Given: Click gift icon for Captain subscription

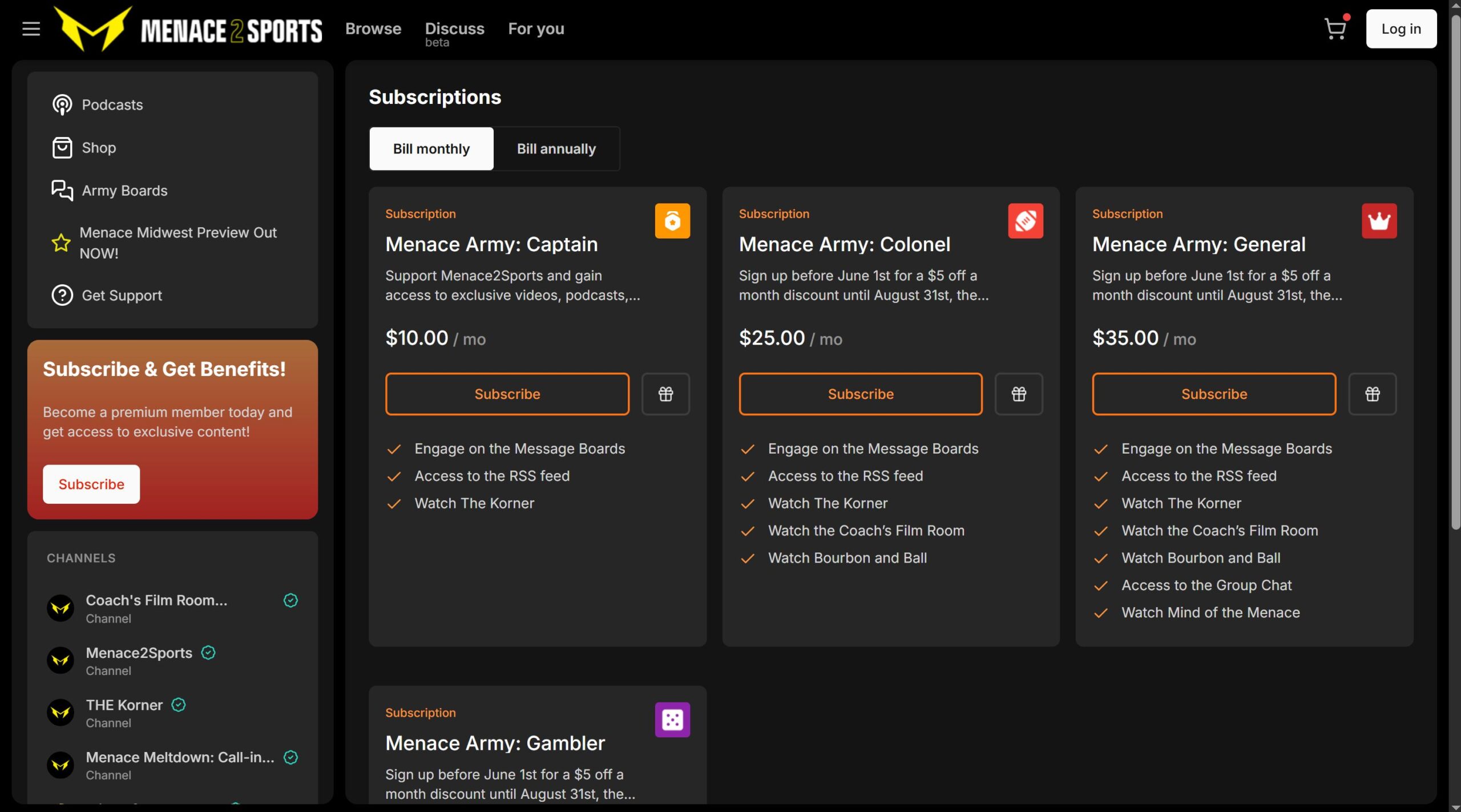Looking at the screenshot, I should point(665,394).
